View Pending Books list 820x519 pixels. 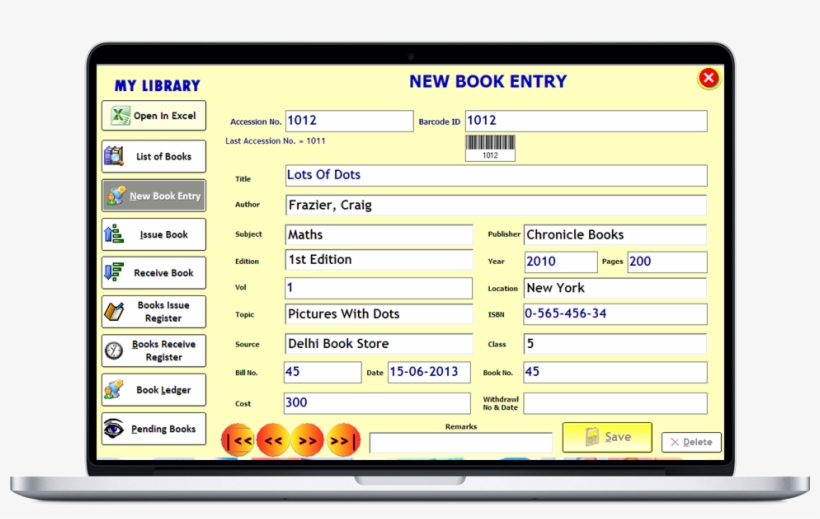(x=154, y=429)
